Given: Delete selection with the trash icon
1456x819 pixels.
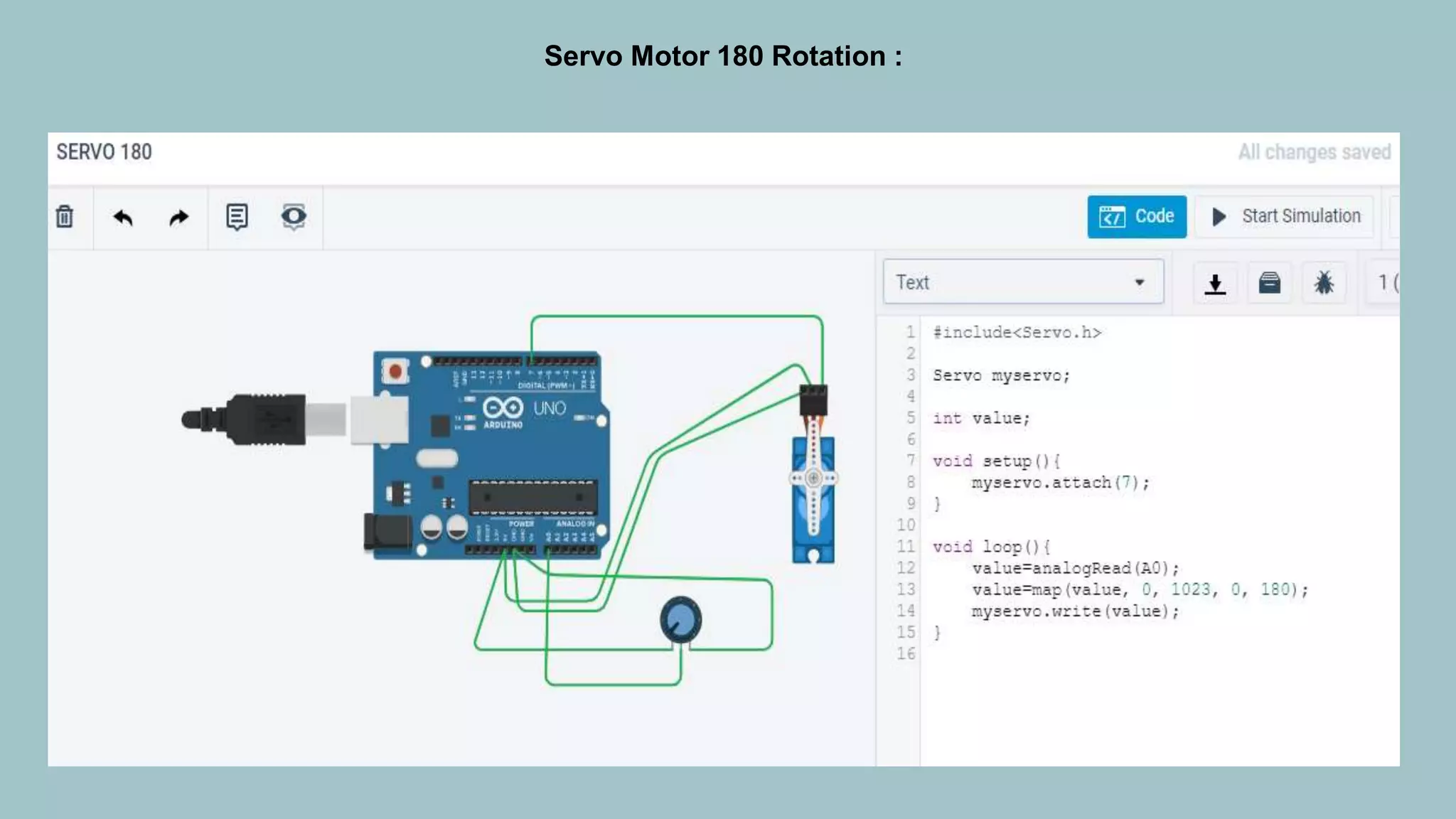Looking at the screenshot, I should pos(65,216).
